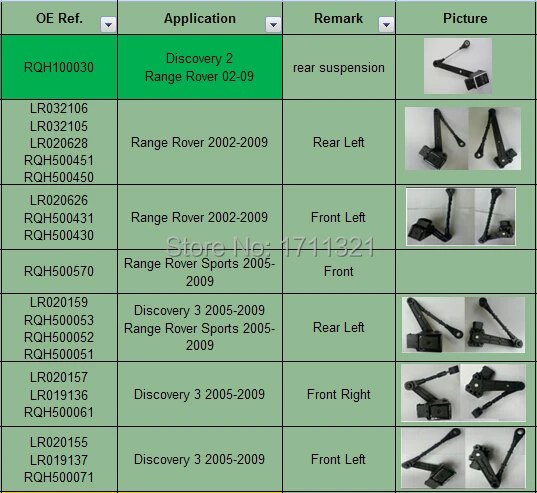Select the text LR020159

[59, 303]
